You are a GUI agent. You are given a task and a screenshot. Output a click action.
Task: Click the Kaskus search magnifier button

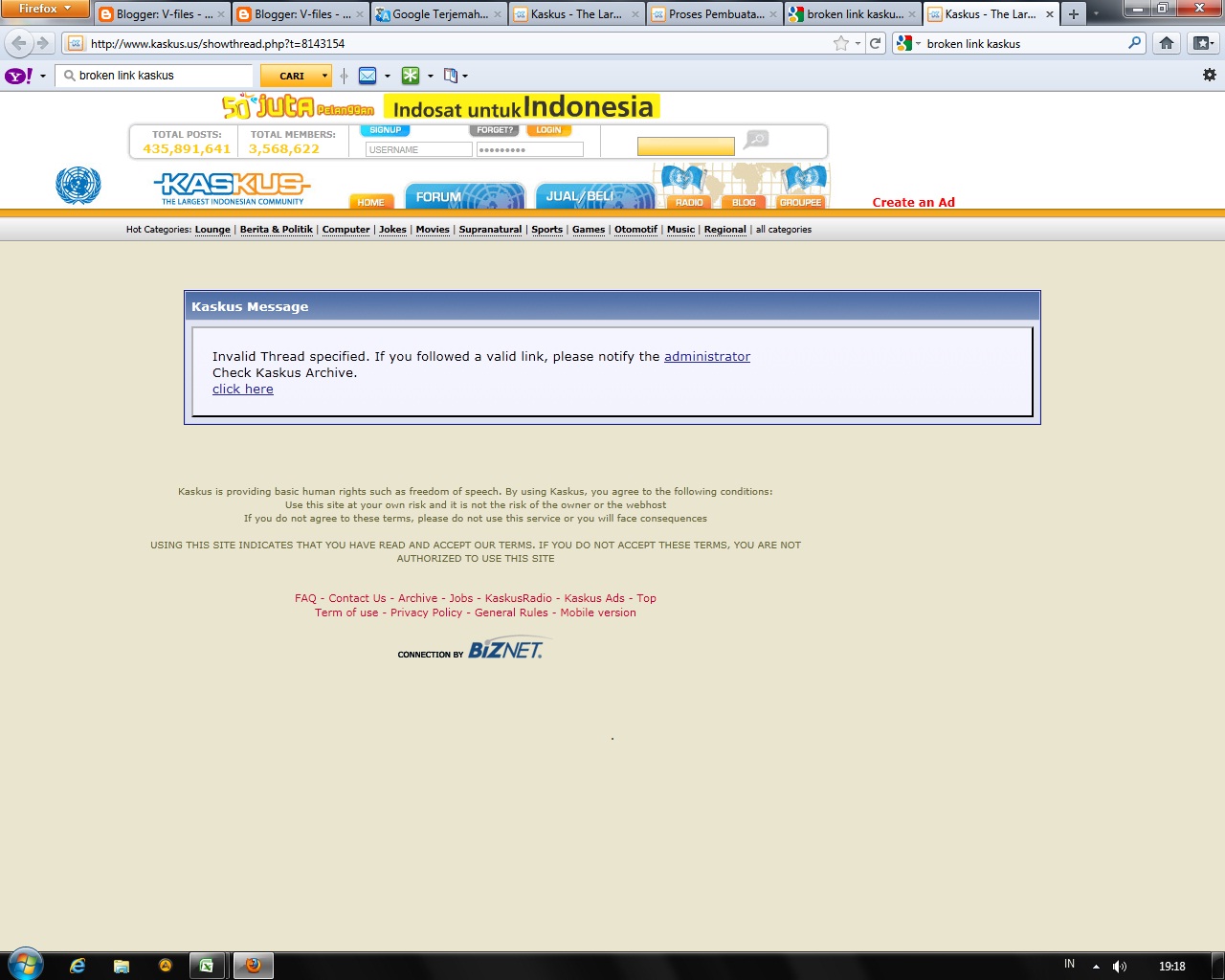(x=756, y=140)
